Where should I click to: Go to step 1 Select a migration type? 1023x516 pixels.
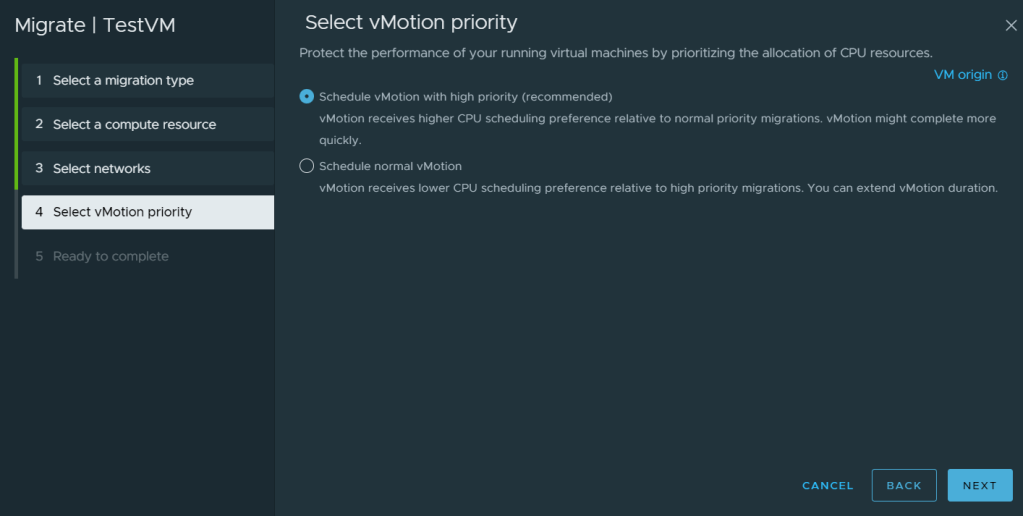point(123,80)
